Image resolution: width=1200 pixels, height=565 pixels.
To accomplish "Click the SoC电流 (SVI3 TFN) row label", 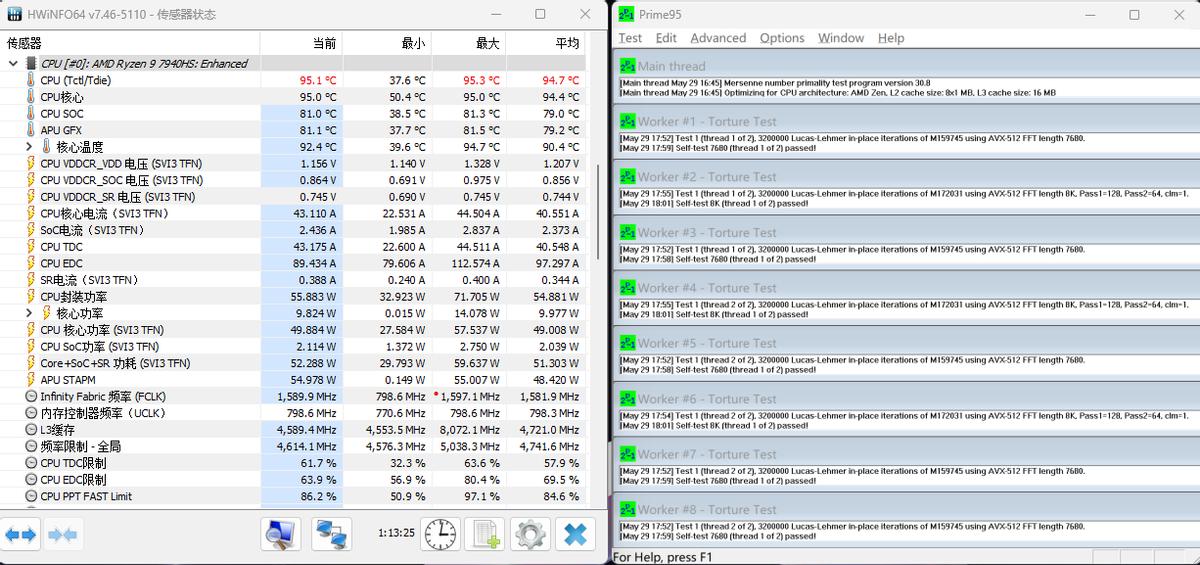I will coord(91,230).
